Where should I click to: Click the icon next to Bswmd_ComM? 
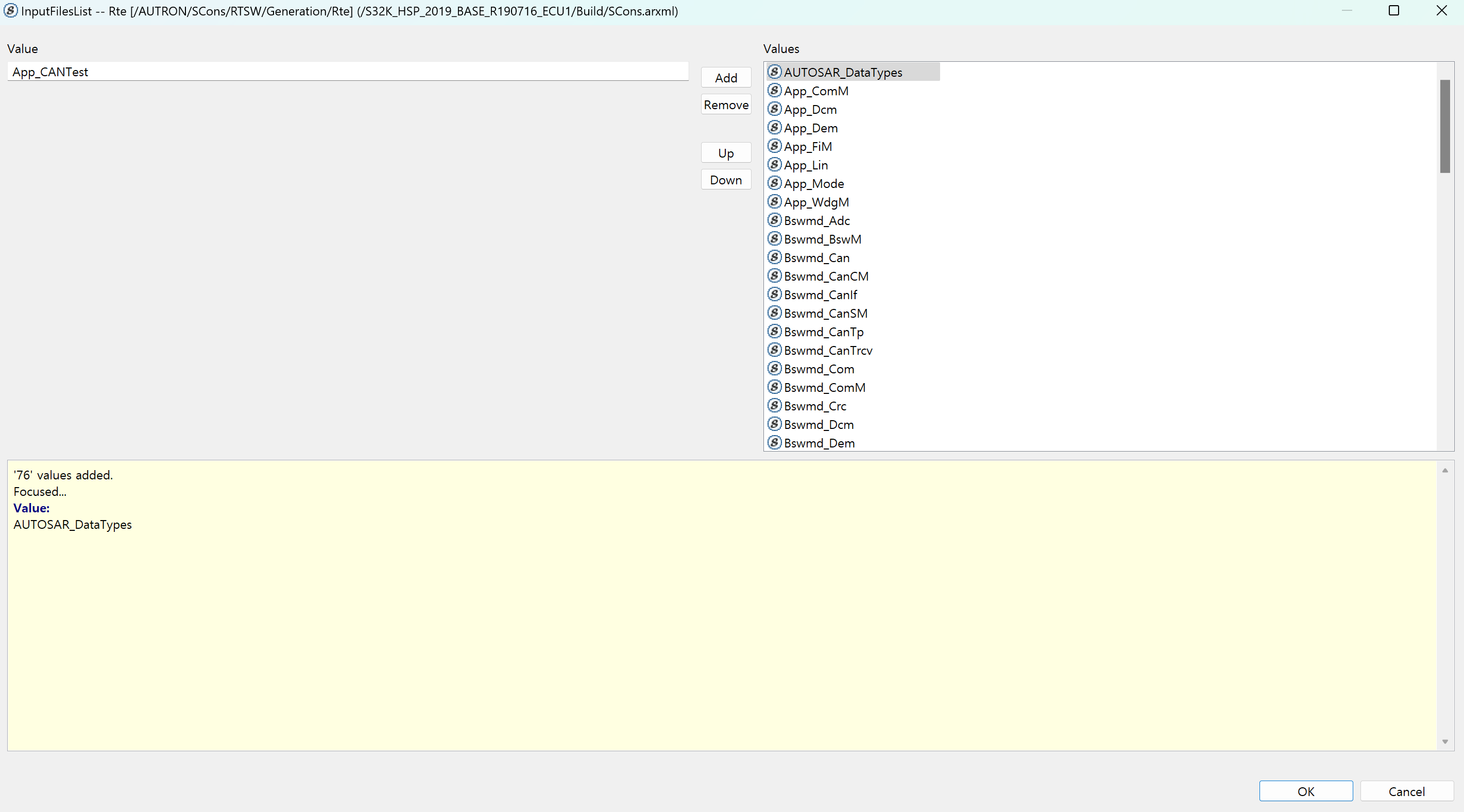pos(774,387)
